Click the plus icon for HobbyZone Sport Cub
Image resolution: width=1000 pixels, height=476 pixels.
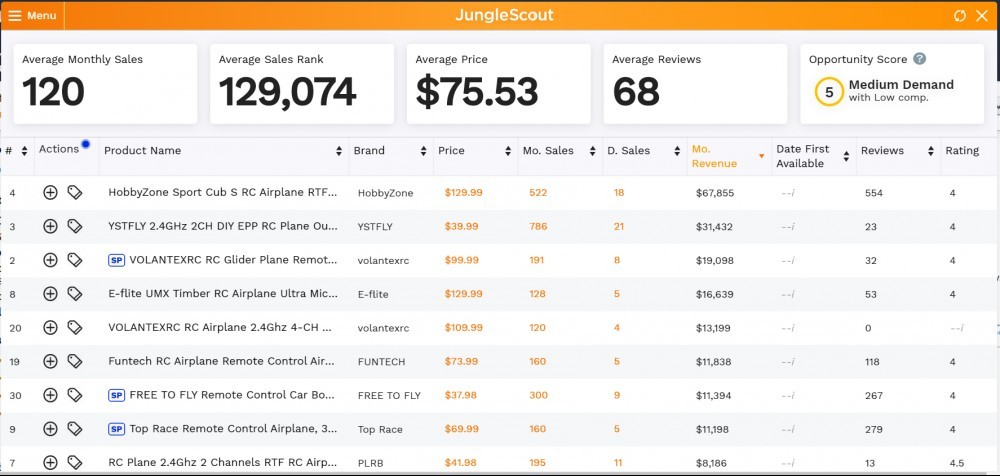tap(50, 193)
